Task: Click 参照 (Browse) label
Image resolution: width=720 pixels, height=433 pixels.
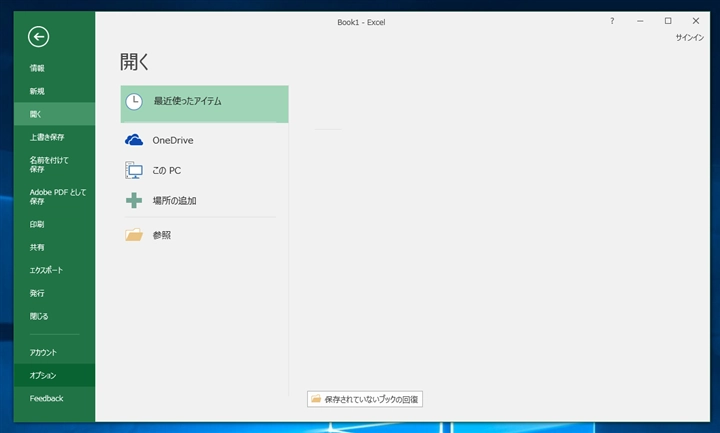Action: coord(162,235)
